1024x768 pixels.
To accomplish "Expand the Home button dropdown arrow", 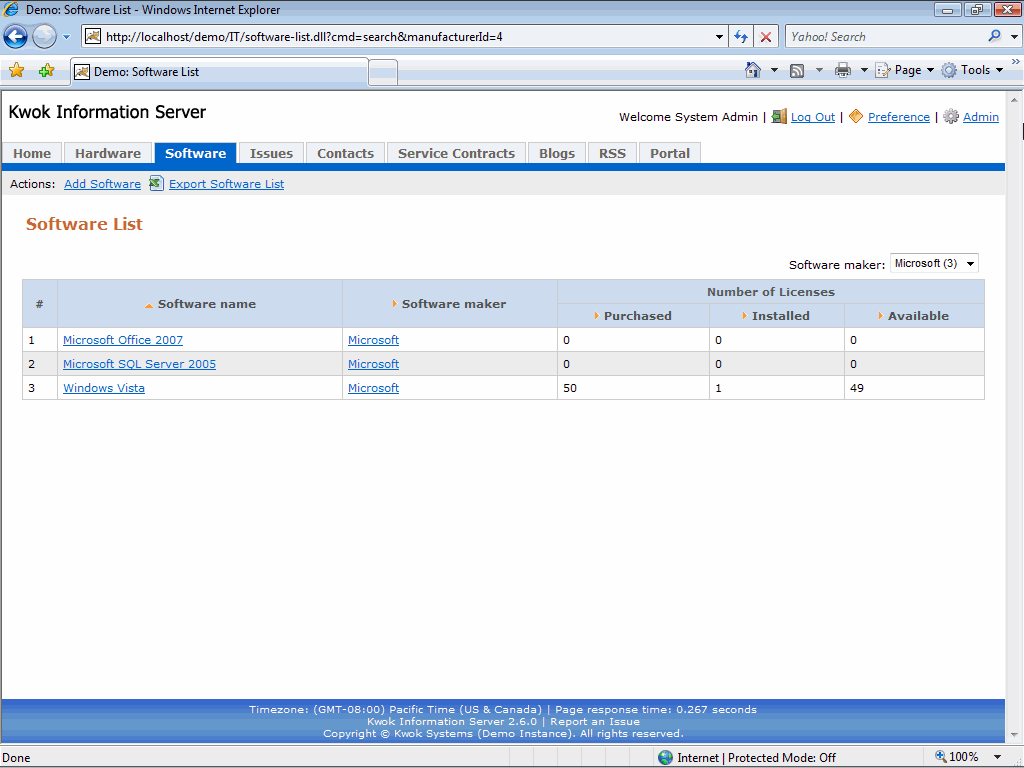I will click(775, 70).
